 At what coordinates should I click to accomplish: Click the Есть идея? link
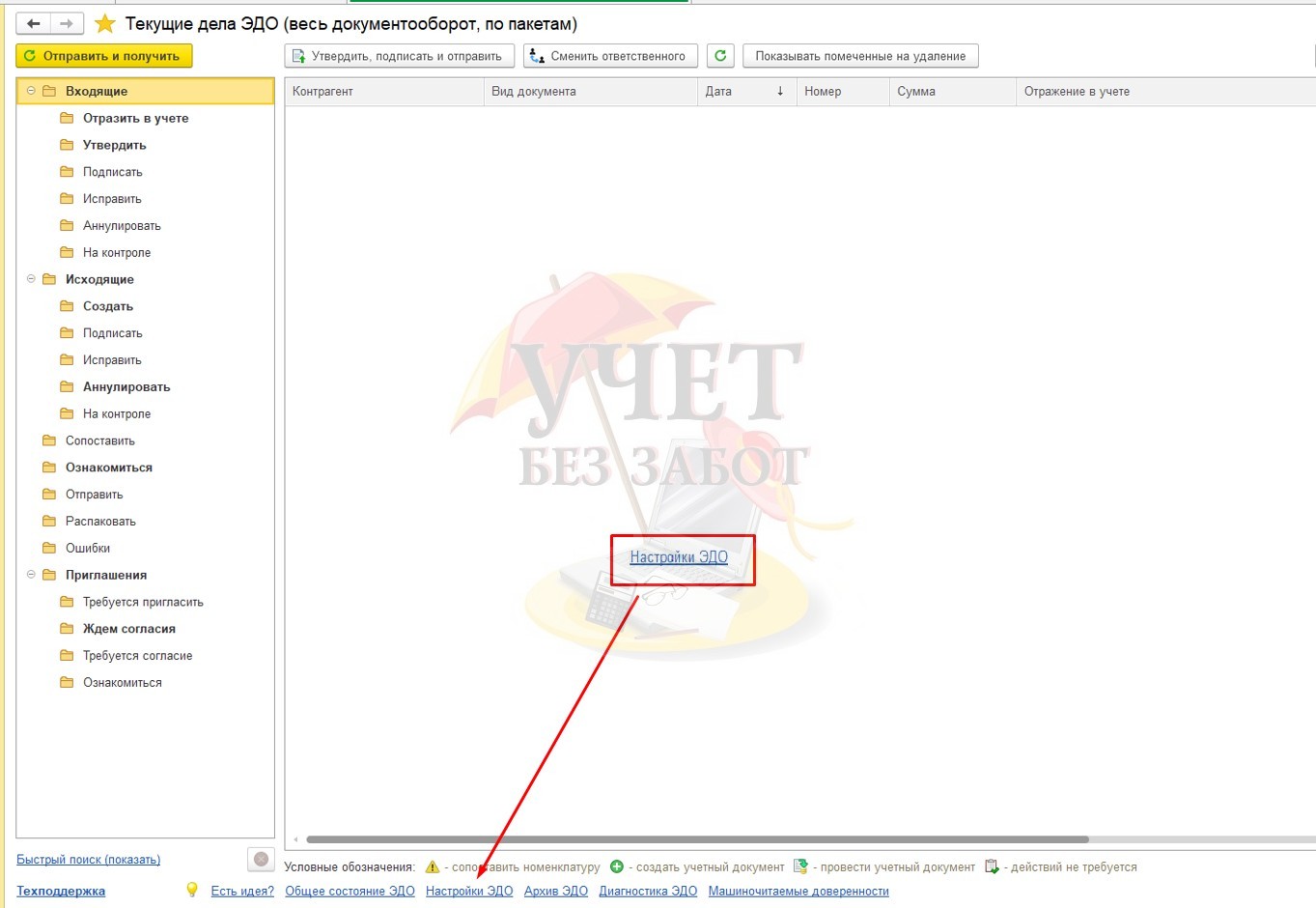[242, 891]
